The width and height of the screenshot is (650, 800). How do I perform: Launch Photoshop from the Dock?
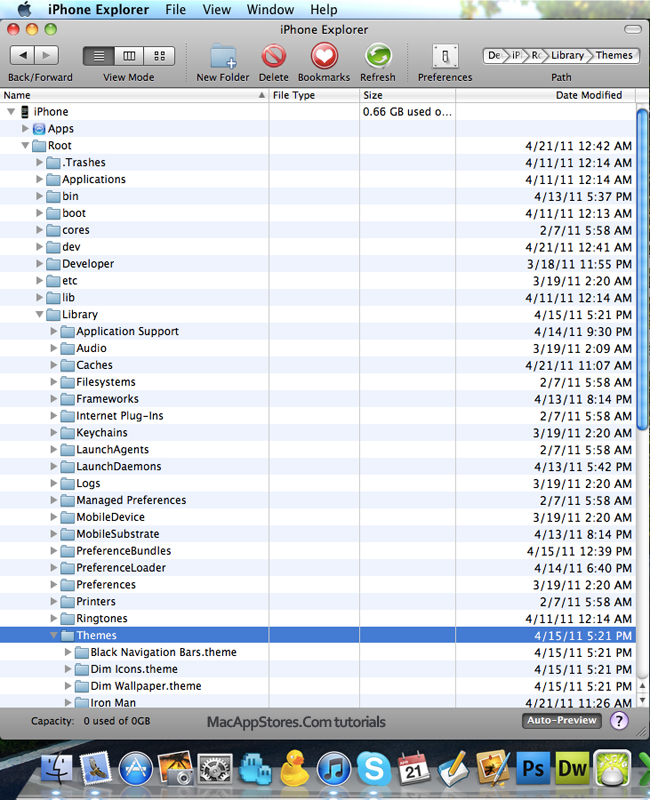pos(533,768)
